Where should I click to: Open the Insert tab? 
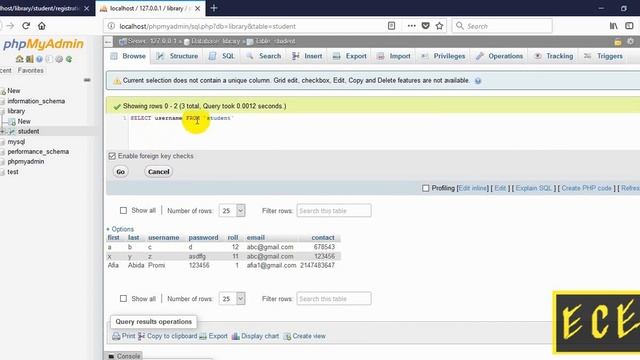point(307,56)
